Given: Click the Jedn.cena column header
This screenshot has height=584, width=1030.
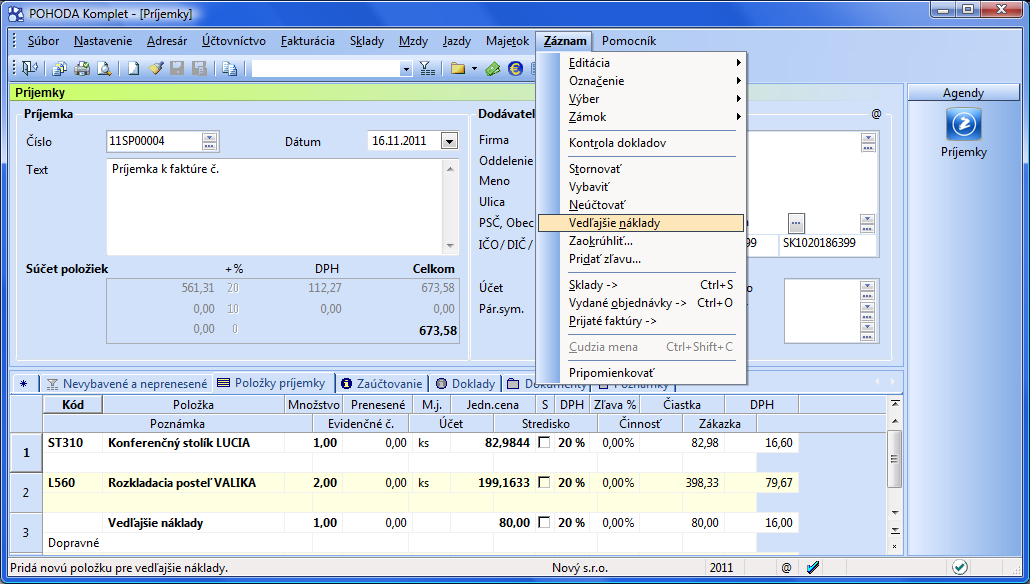Looking at the screenshot, I should 493,405.
